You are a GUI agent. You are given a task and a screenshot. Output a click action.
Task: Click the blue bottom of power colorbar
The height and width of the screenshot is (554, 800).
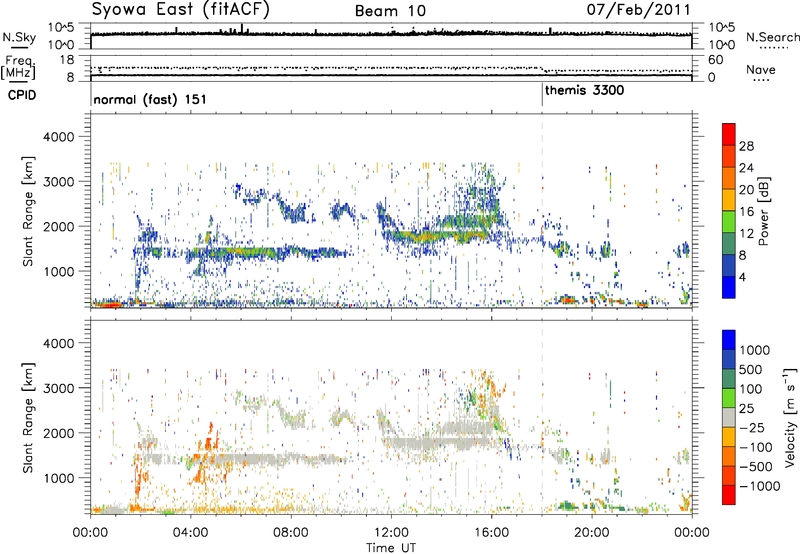[x=729, y=287]
